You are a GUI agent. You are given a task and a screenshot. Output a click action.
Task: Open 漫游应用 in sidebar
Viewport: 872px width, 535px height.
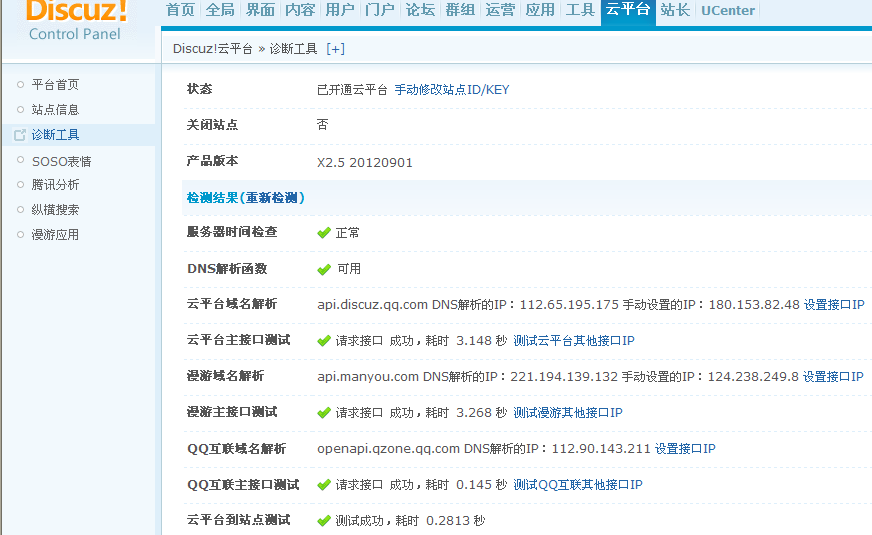55,235
